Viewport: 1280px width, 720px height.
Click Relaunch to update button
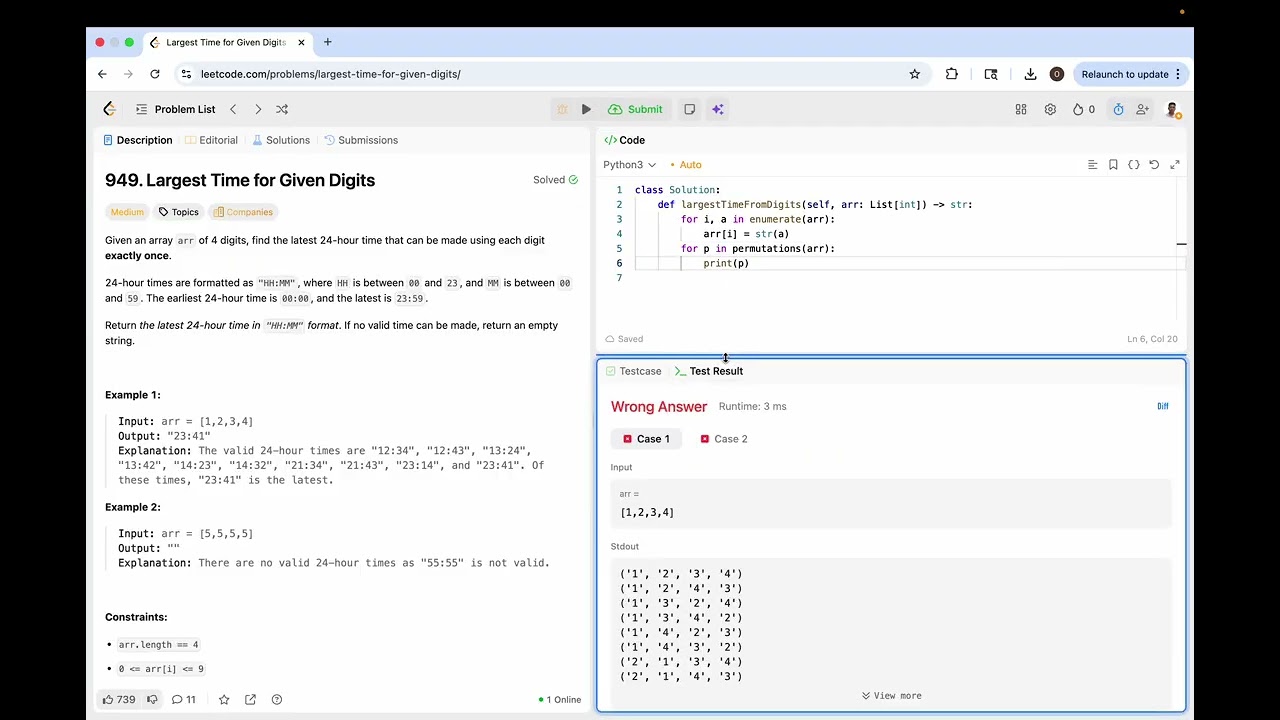(1131, 74)
